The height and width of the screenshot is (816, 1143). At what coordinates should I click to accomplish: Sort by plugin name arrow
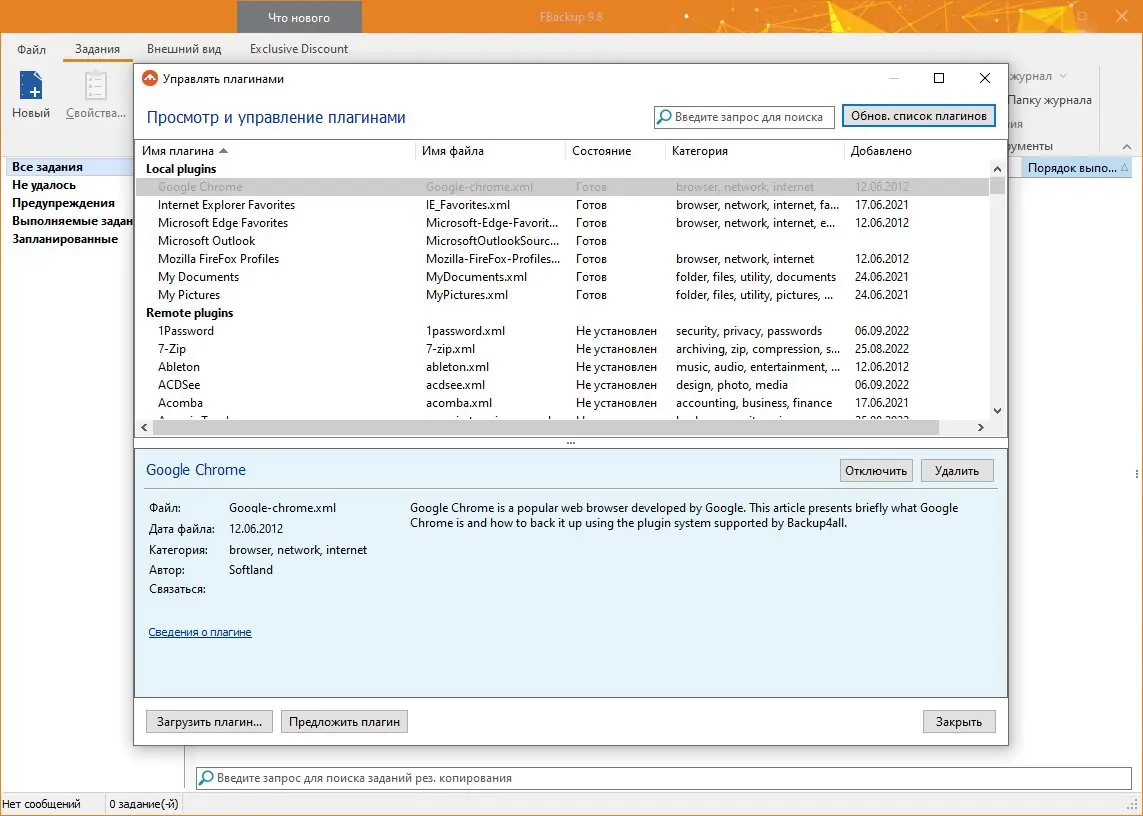click(x=224, y=151)
